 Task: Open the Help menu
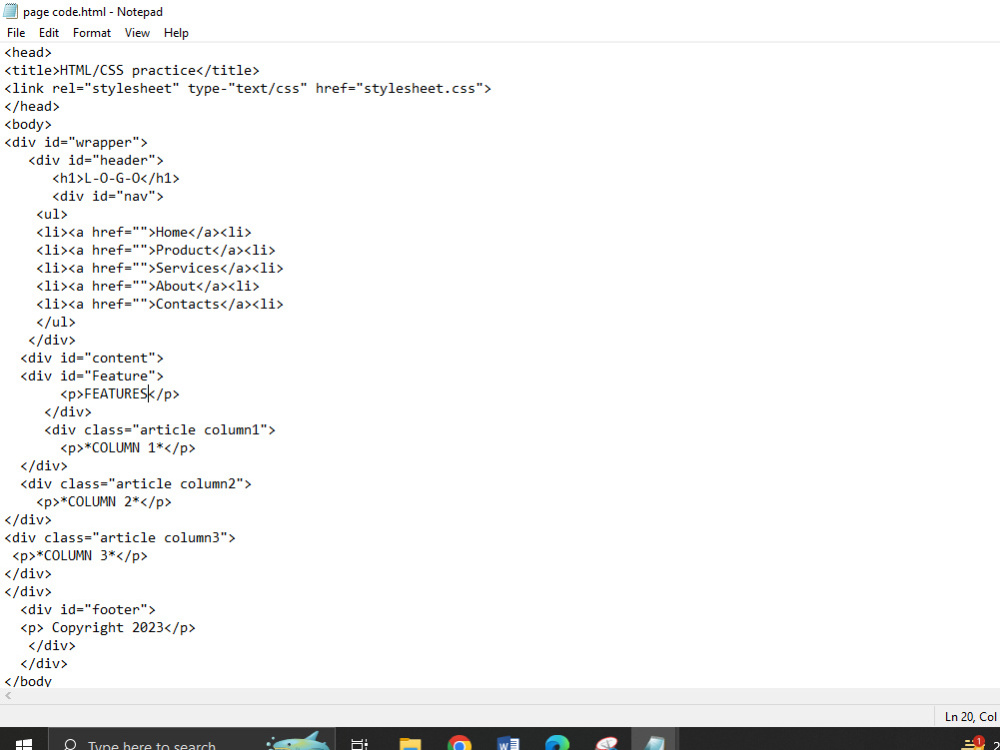(x=176, y=33)
